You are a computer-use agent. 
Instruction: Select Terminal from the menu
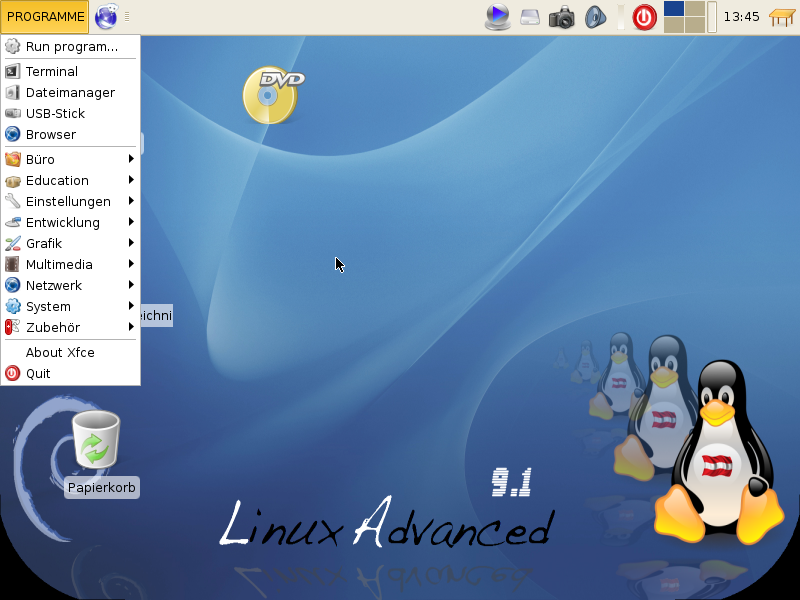[x=52, y=71]
